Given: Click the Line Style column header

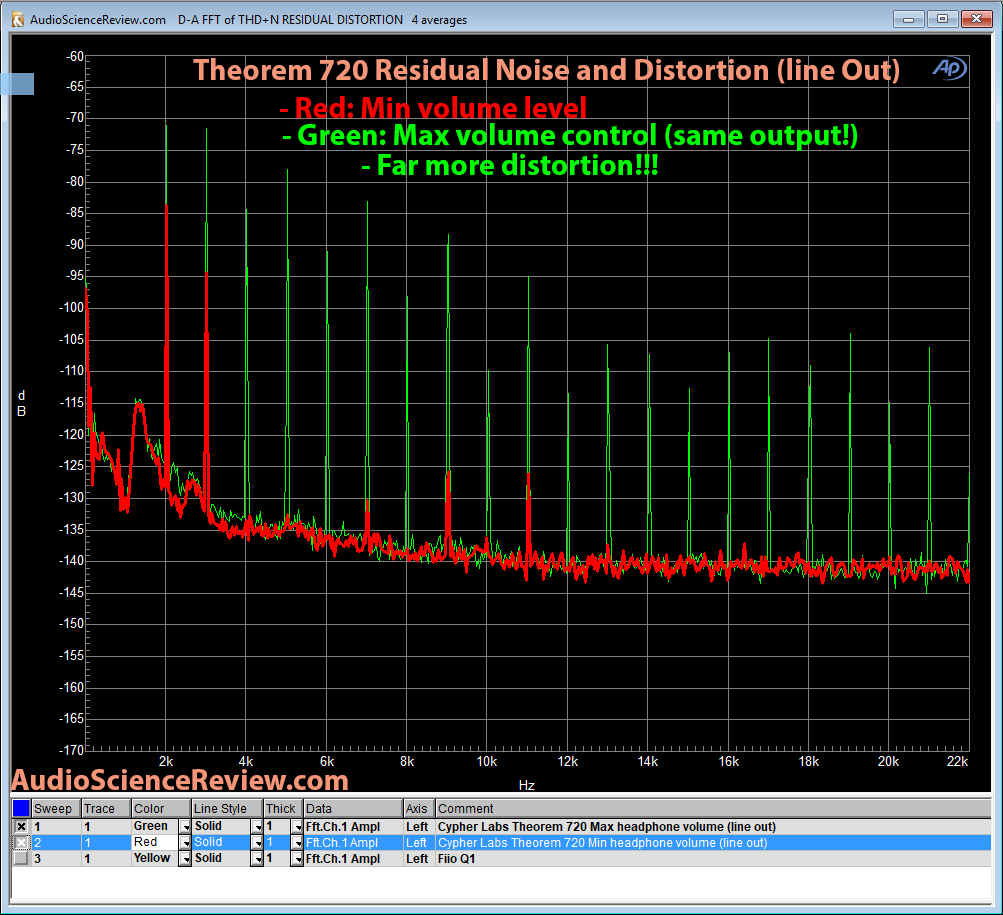Looking at the screenshot, I should pos(228,809).
